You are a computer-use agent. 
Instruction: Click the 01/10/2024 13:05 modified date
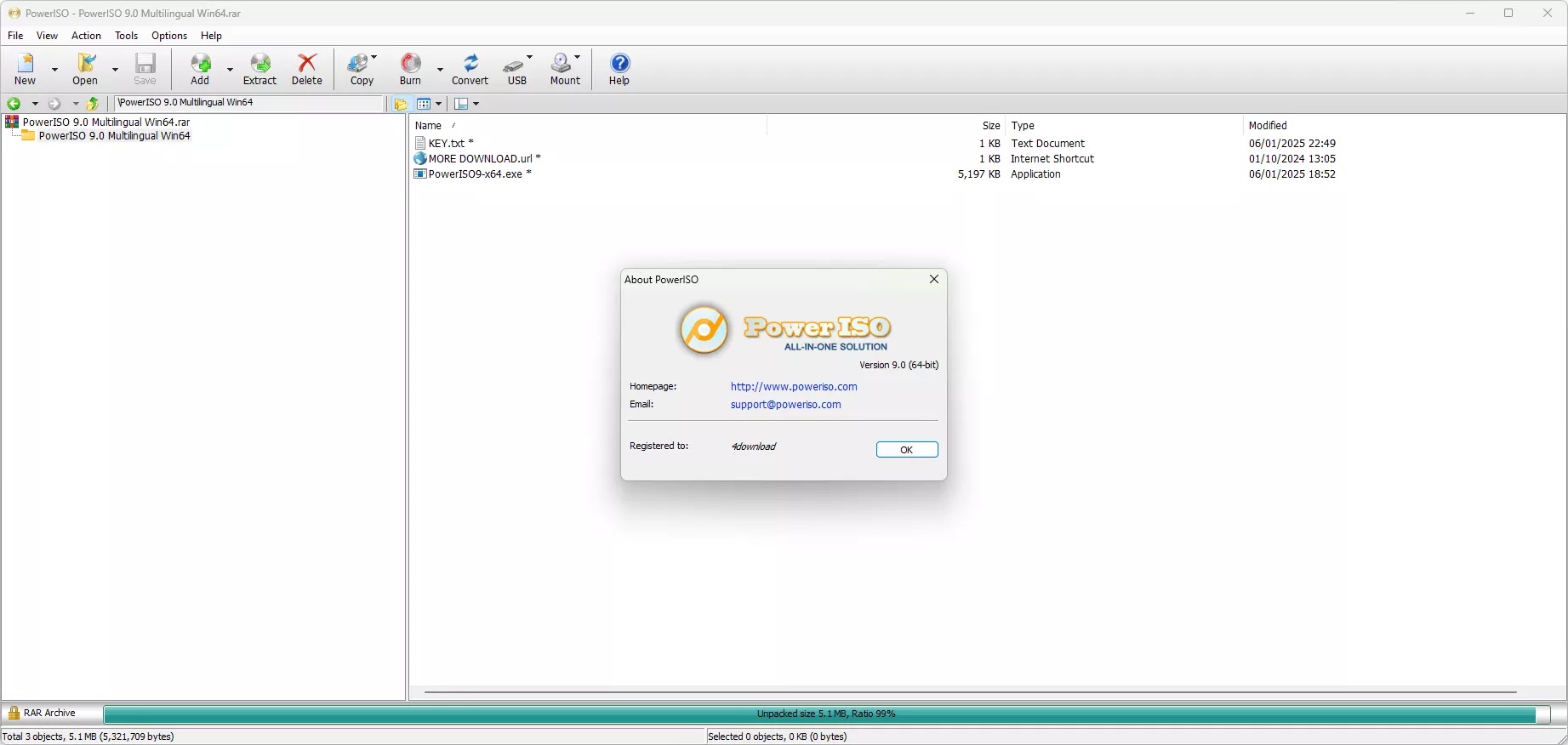[1292, 159]
